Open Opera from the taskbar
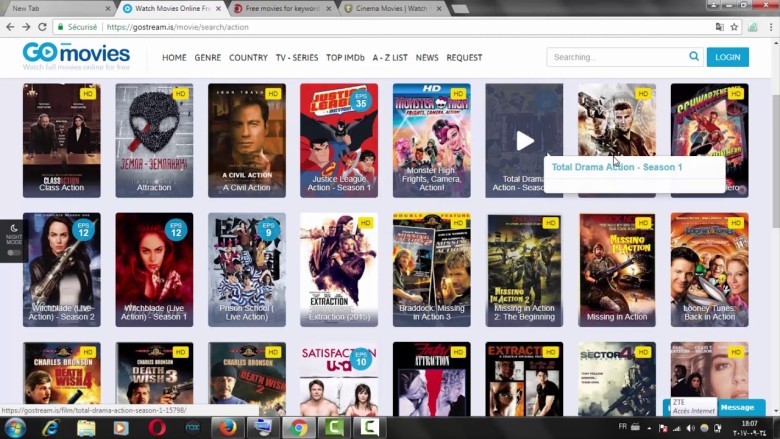 (157, 428)
